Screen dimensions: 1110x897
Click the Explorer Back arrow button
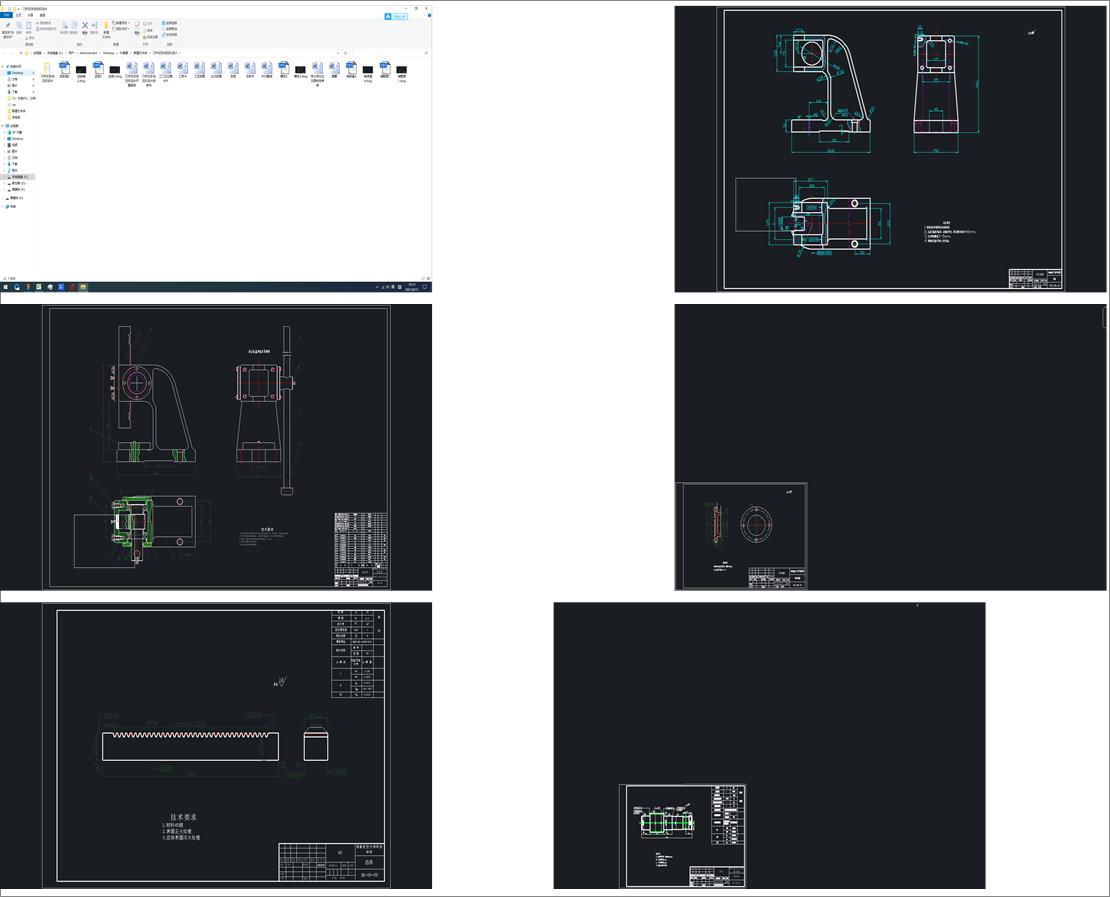(4, 53)
